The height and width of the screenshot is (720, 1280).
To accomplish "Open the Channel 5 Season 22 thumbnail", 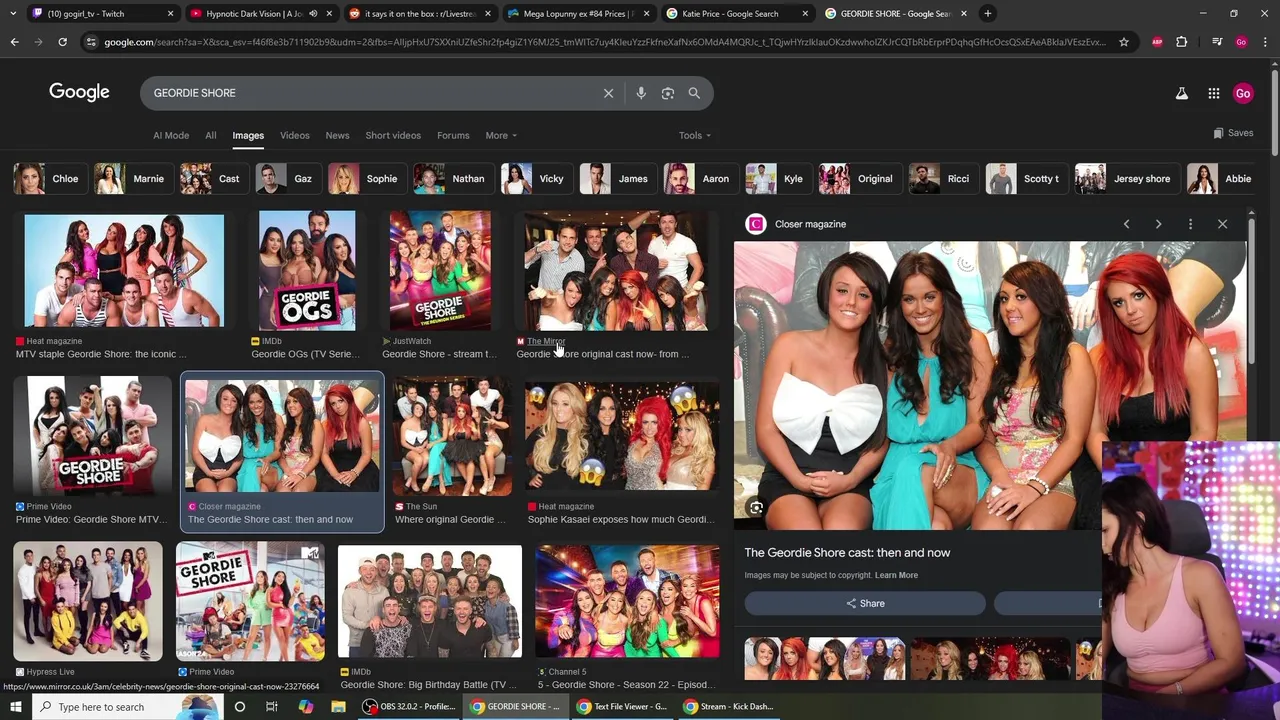I will tap(627, 601).
